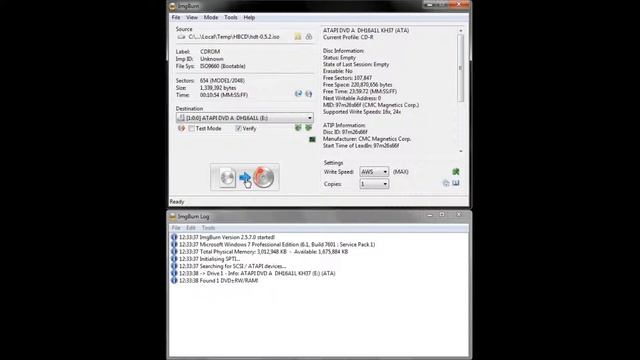Image resolution: width=640 pixels, height=360 pixels.
Task: Click the ImgBurn Log title bar icon
Action: [173, 216]
